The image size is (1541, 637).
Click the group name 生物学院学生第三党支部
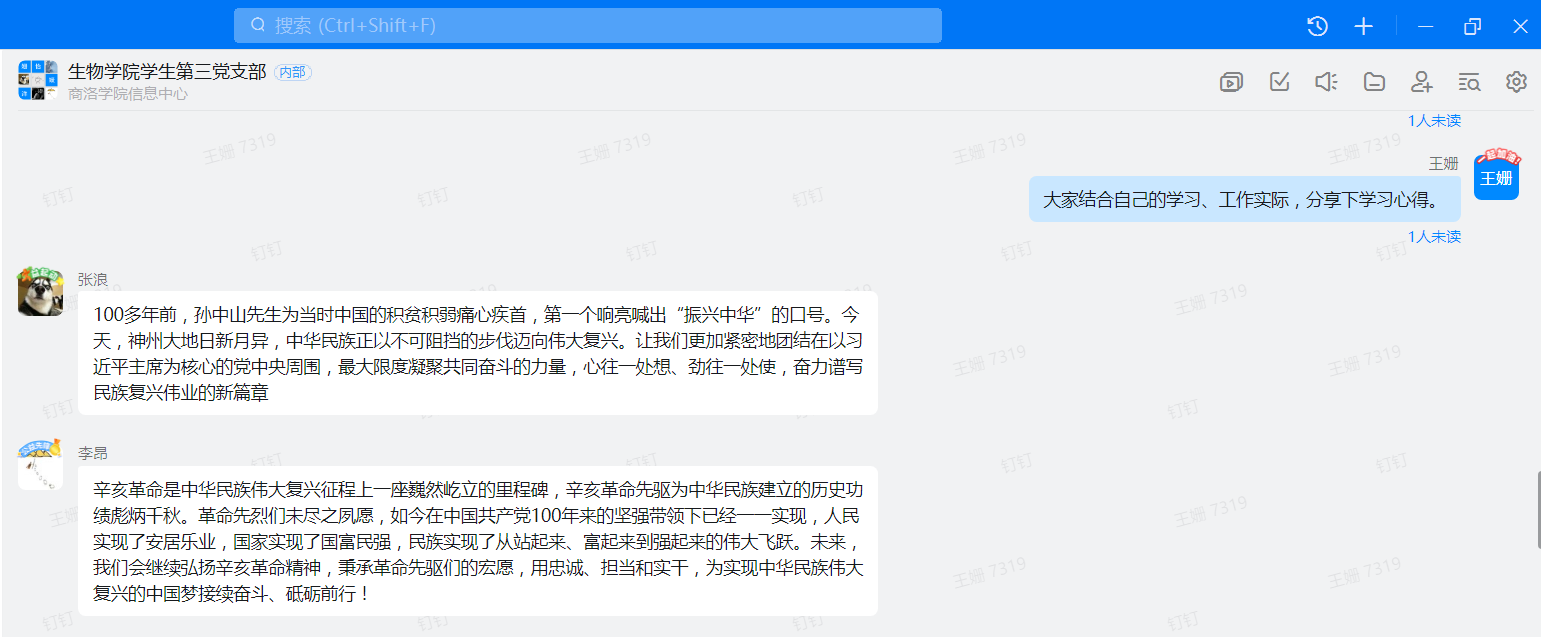(x=167, y=72)
